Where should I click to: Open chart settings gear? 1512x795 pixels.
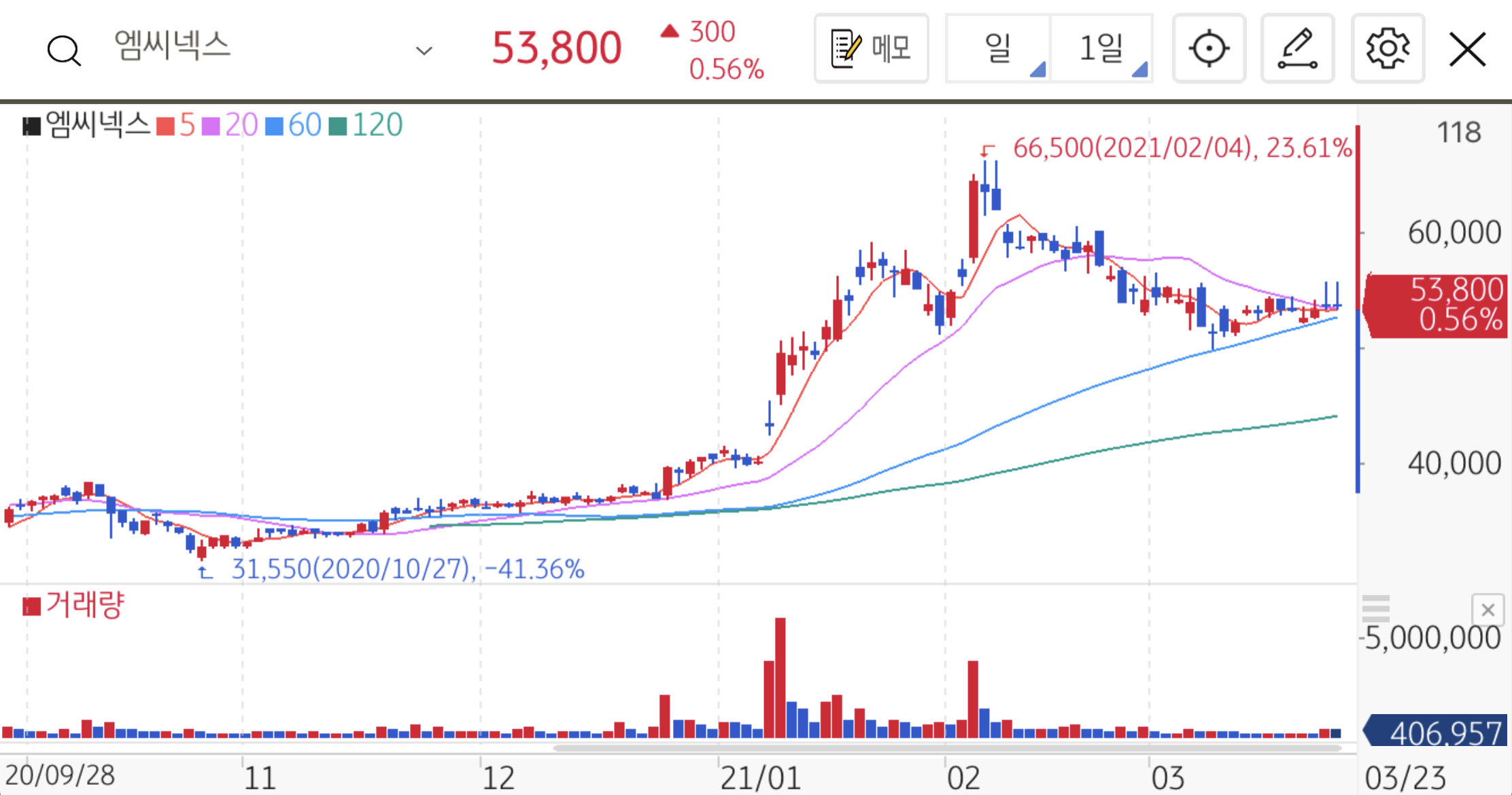point(1388,49)
